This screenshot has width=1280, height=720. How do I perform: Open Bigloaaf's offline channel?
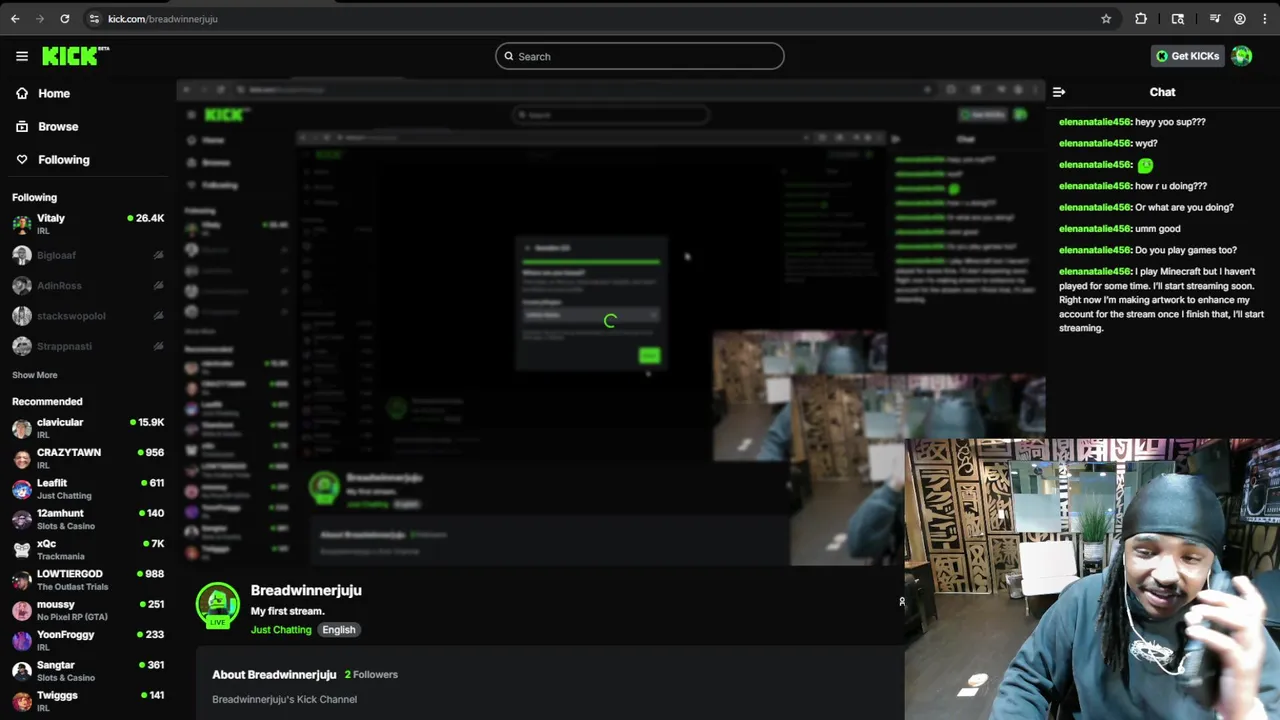click(x=88, y=255)
